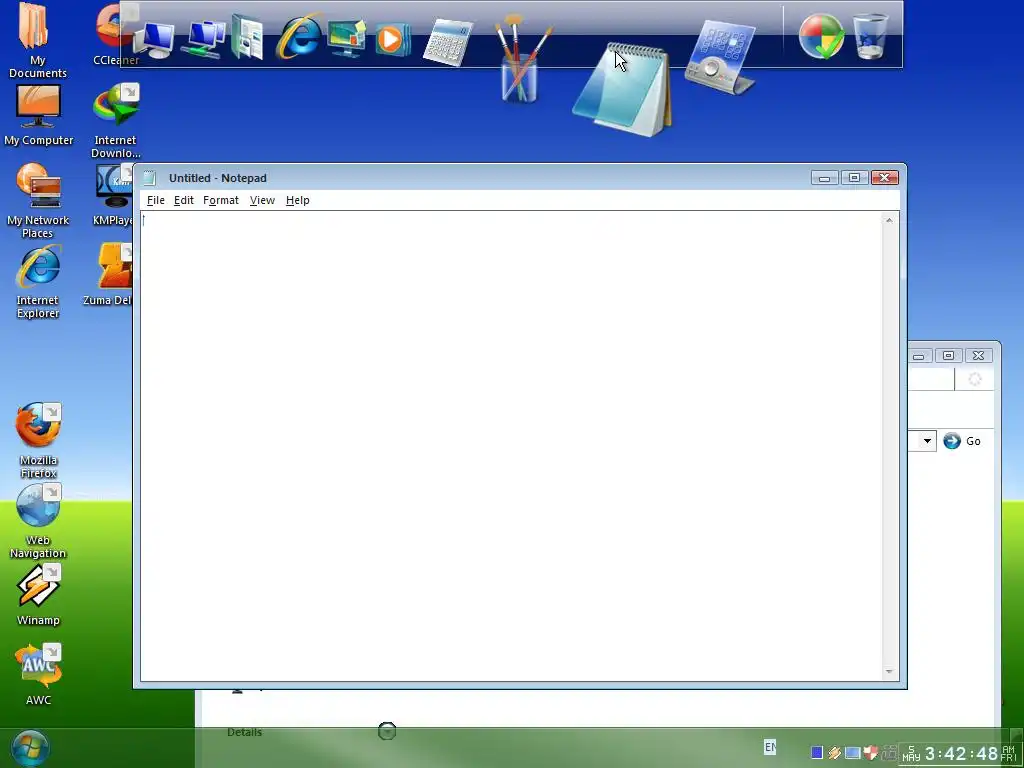Minimize the Notepad window
The width and height of the screenshot is (1024, 768).
click(x=825, y=178)
